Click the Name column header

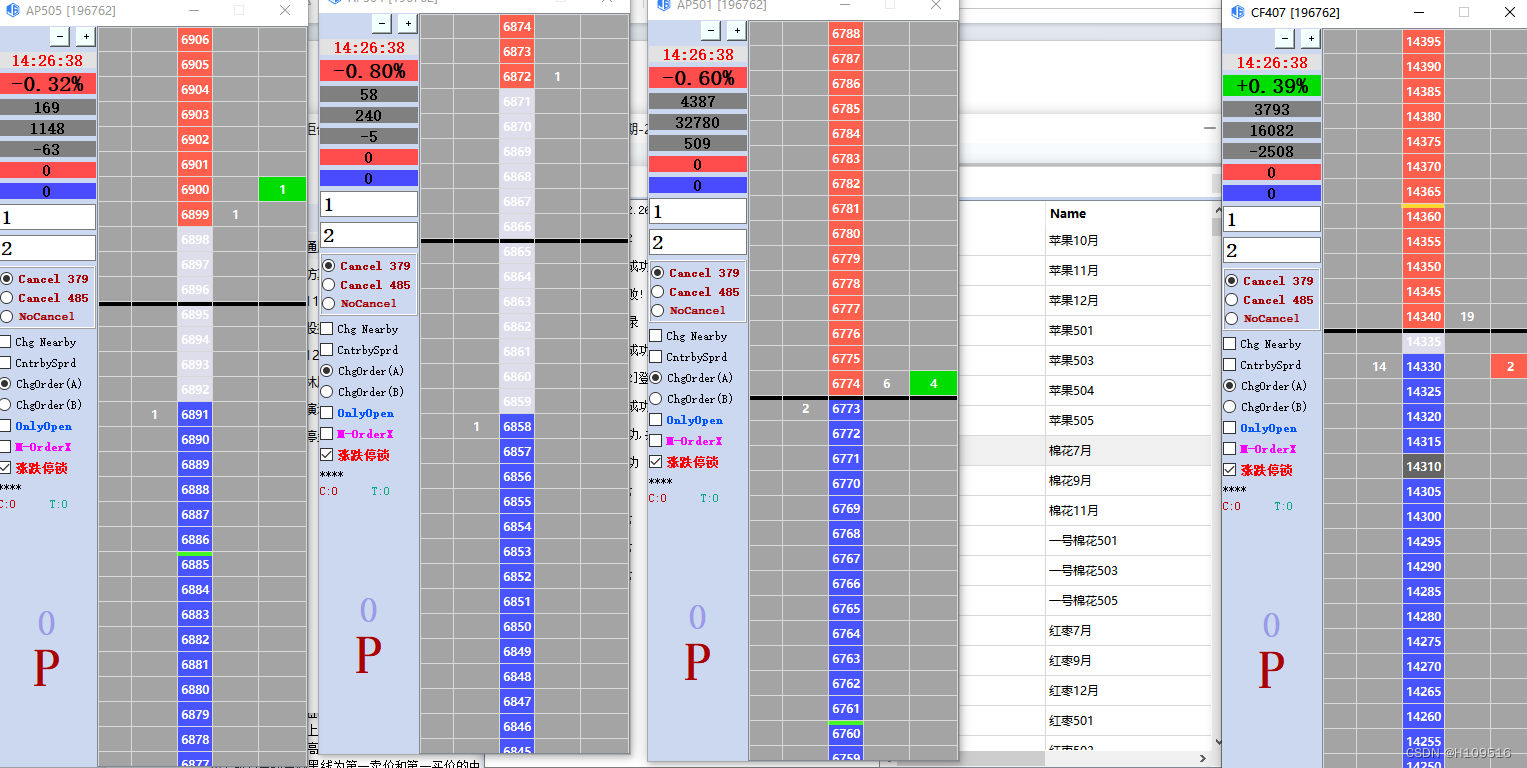coord(1068,213)
